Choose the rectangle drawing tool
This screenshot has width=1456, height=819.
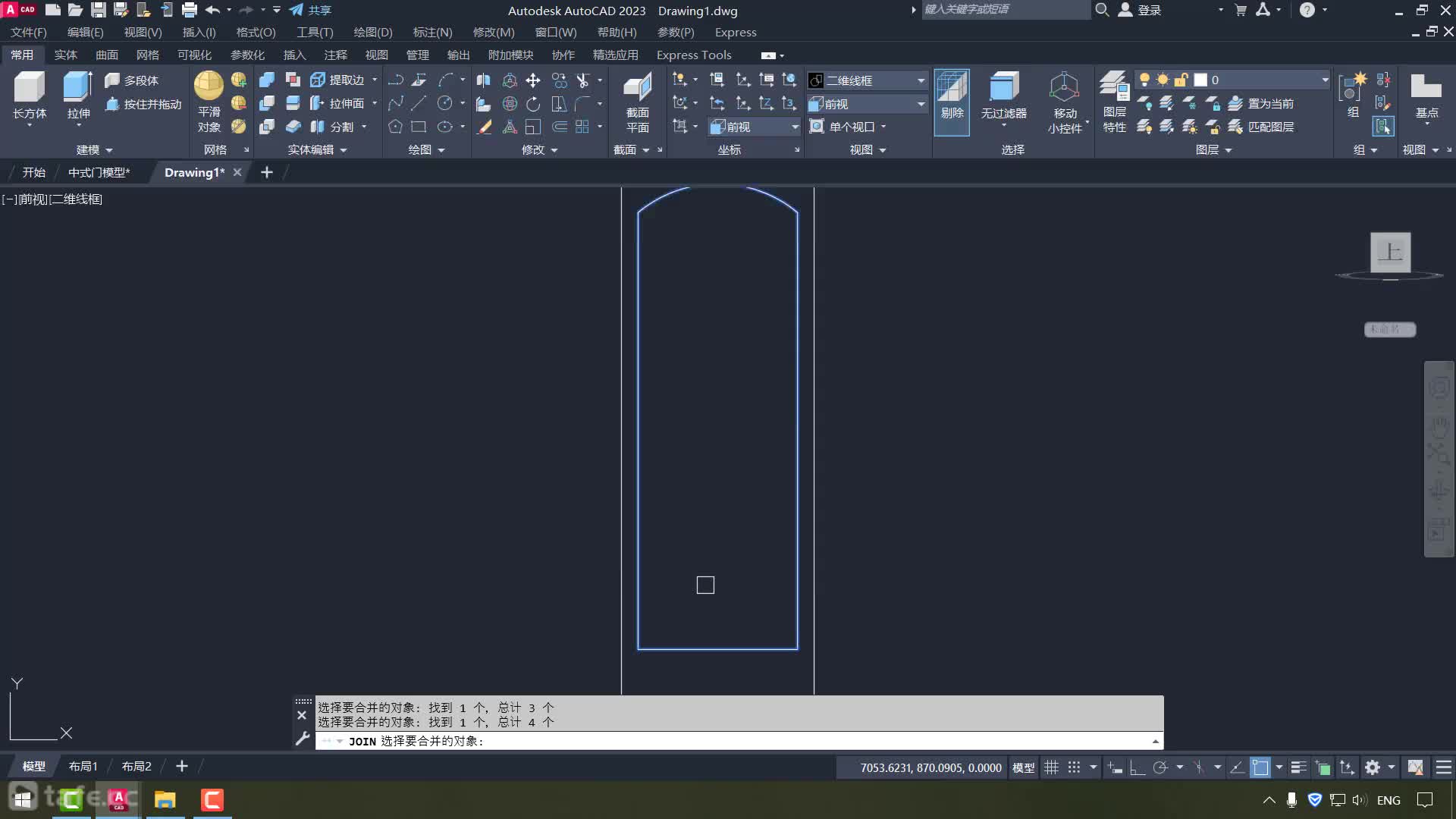click(x=419, y=127)
